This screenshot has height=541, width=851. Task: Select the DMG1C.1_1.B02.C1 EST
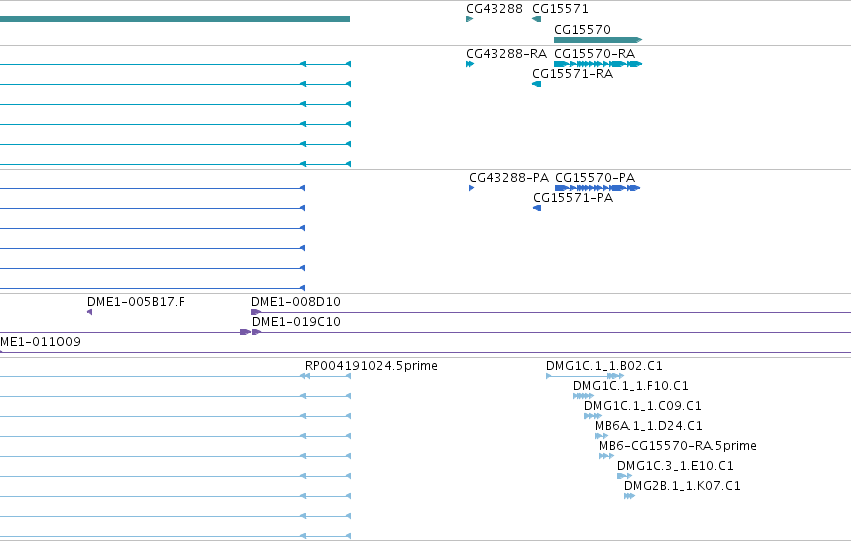(x=585, y=376)
